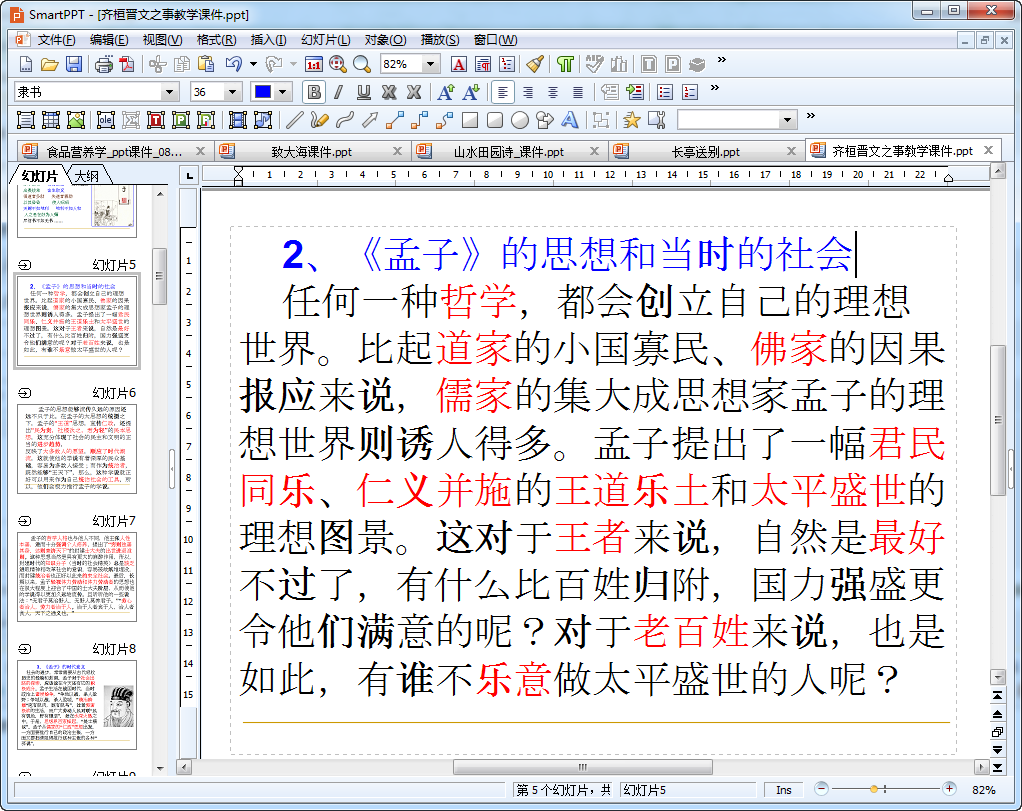Zoom out with minus button in status bar
The height and width of the screenshot is (811, 1022).
[x=821, y=789]
